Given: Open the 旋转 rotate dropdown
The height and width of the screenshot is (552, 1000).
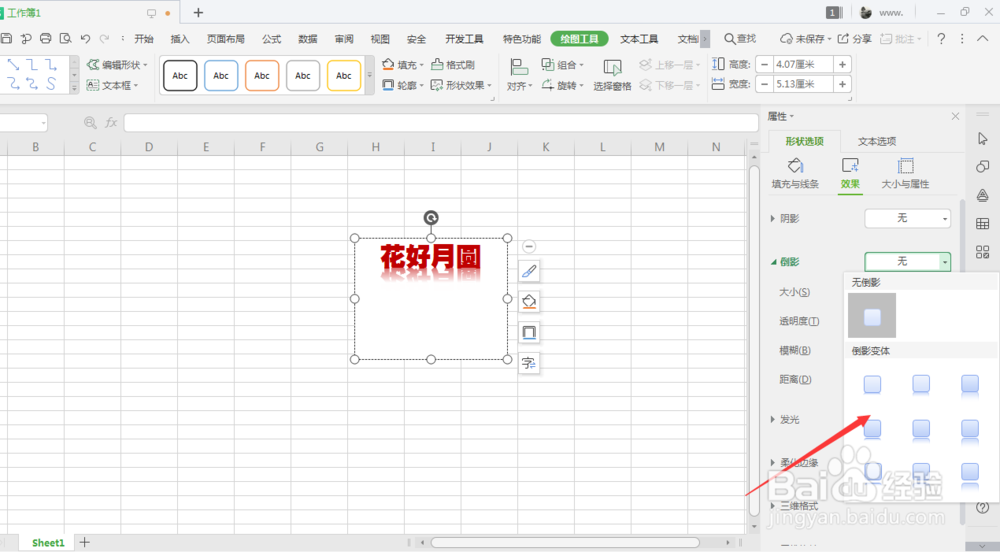Looking at the screenshot, I should coord(562,85).
